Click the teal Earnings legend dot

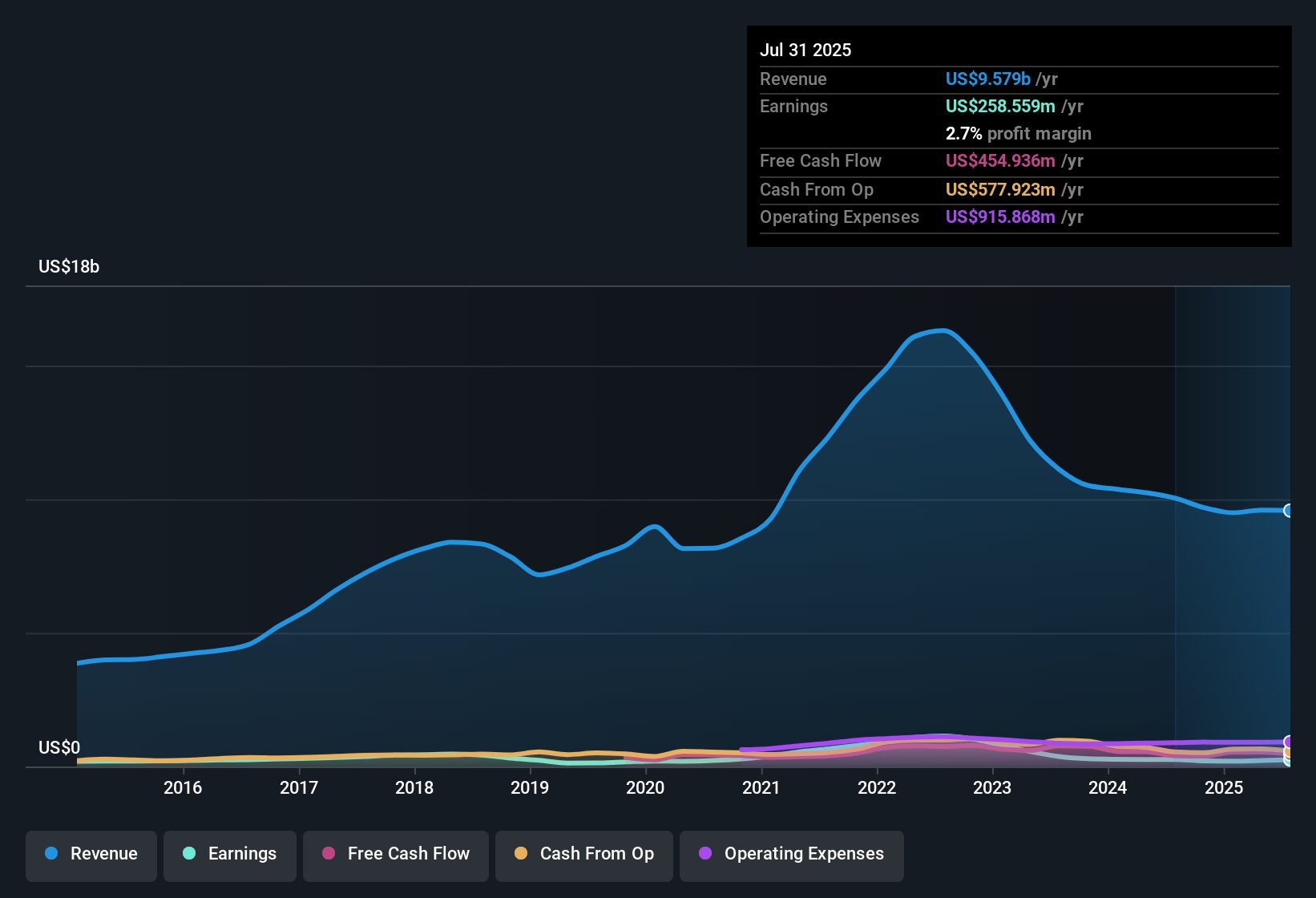point(189,854)
